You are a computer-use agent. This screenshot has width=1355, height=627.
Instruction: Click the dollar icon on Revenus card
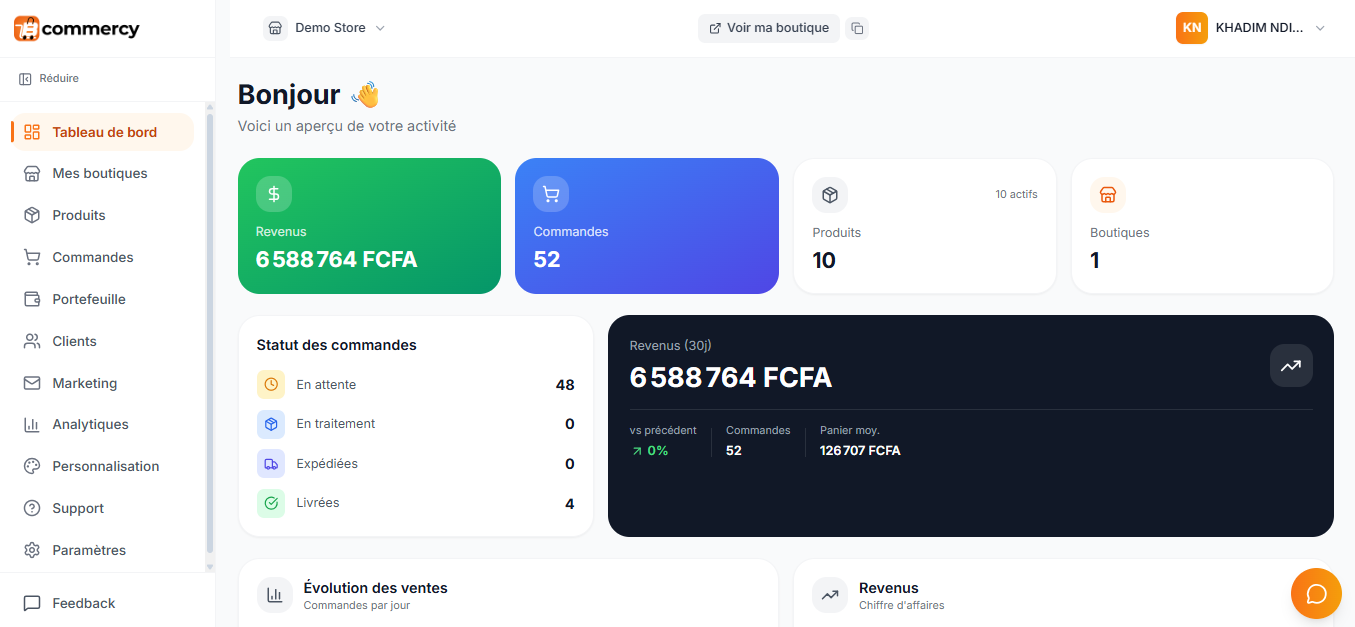(x=274, y=194)
